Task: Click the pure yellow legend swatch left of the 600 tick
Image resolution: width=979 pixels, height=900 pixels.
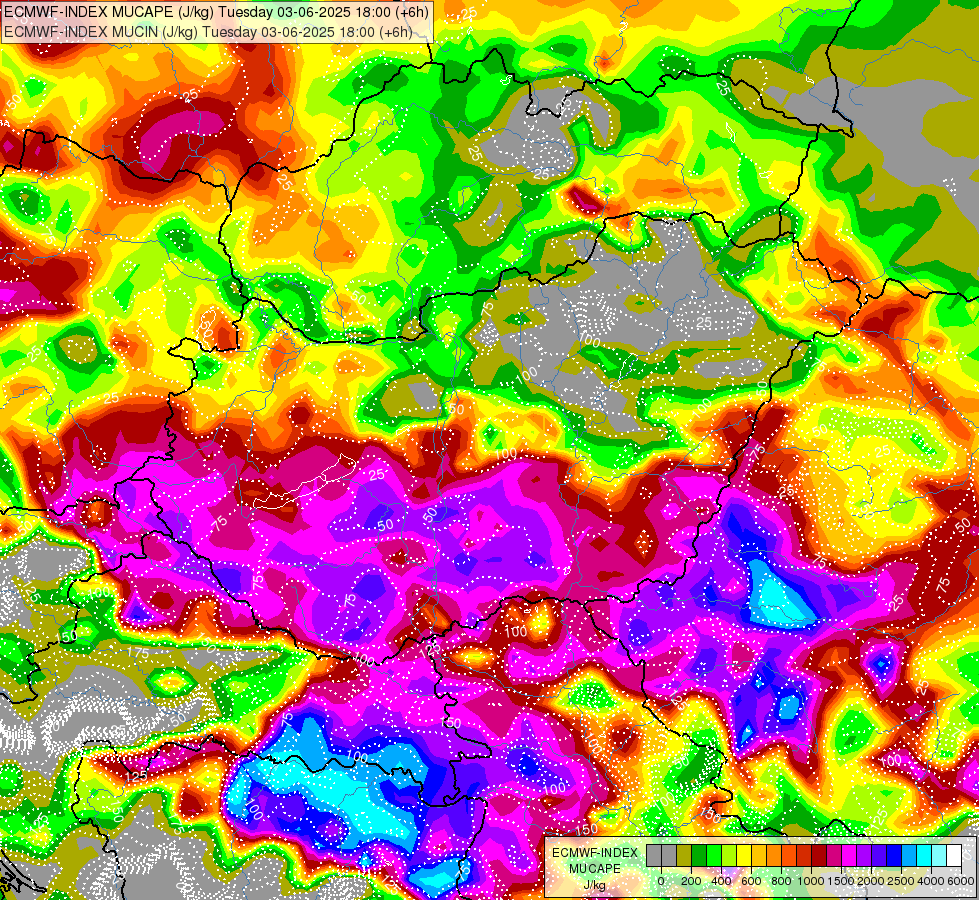Action: pos(744,856)
